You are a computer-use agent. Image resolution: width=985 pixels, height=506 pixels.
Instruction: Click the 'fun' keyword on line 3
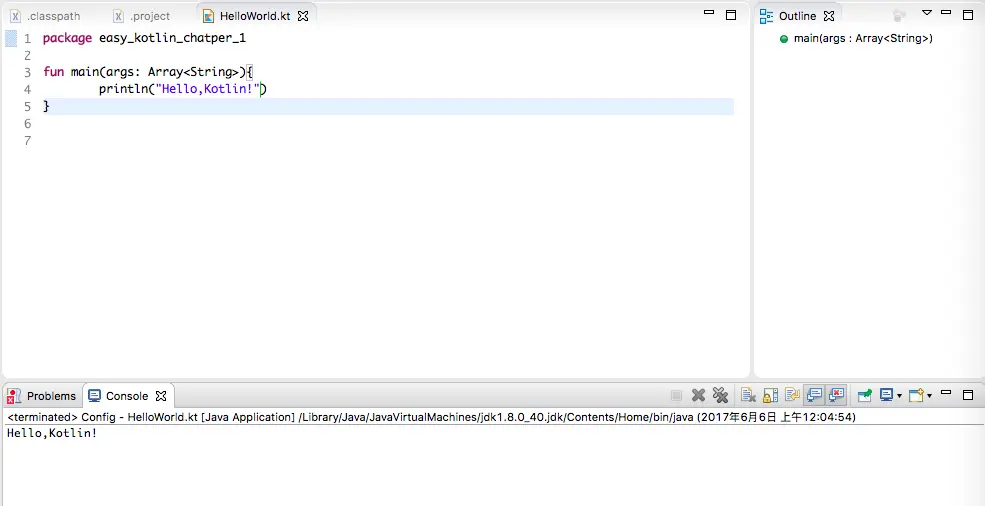[53, 72]
